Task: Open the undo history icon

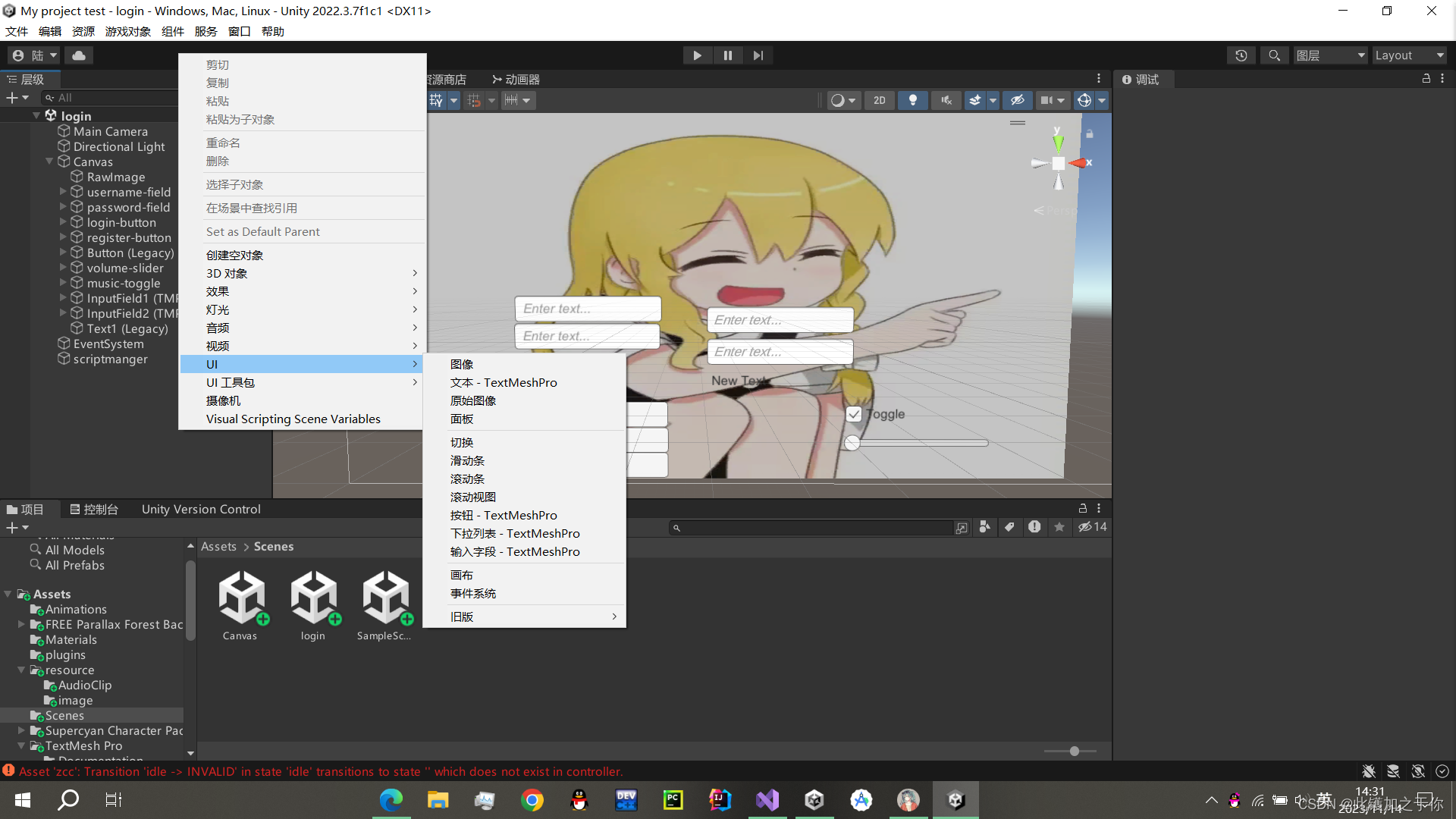Action: tap(1241, 55)
